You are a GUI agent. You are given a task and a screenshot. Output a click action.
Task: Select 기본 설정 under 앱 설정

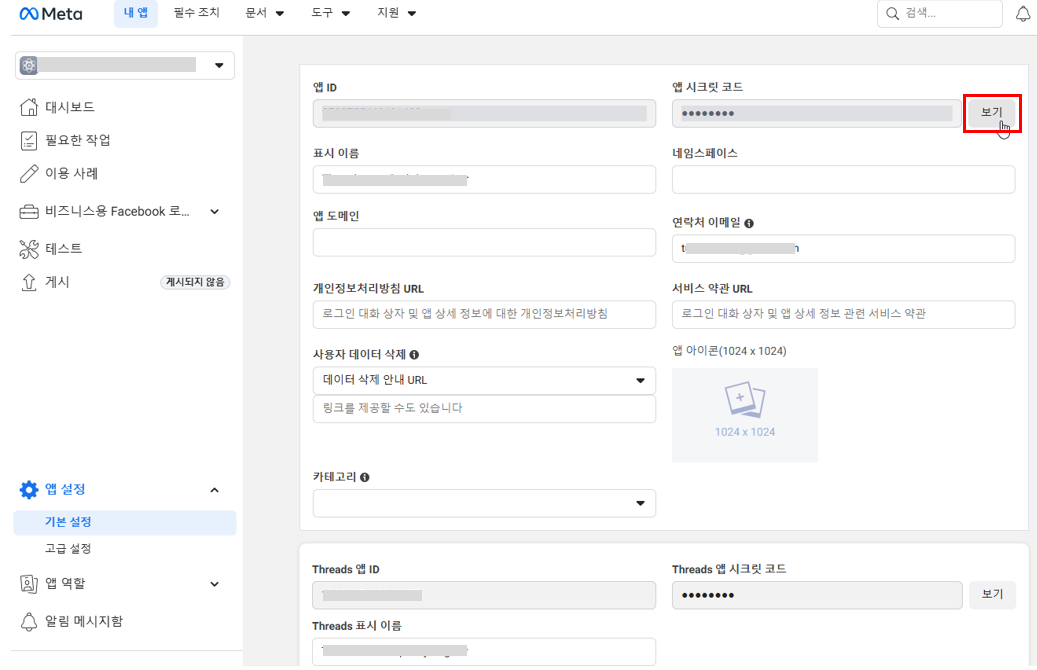pyautogui.click(x=124, y=523)
